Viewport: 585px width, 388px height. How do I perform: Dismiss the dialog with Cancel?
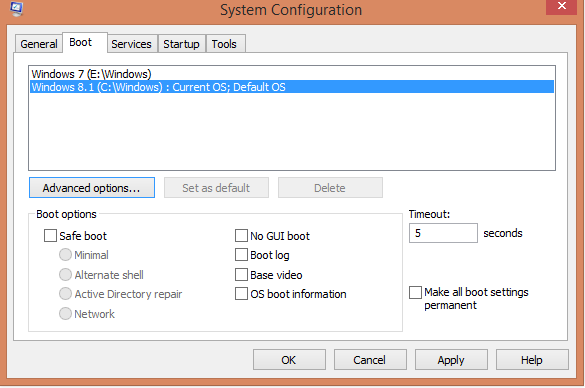pyautogui.click(x=370, y=360)
